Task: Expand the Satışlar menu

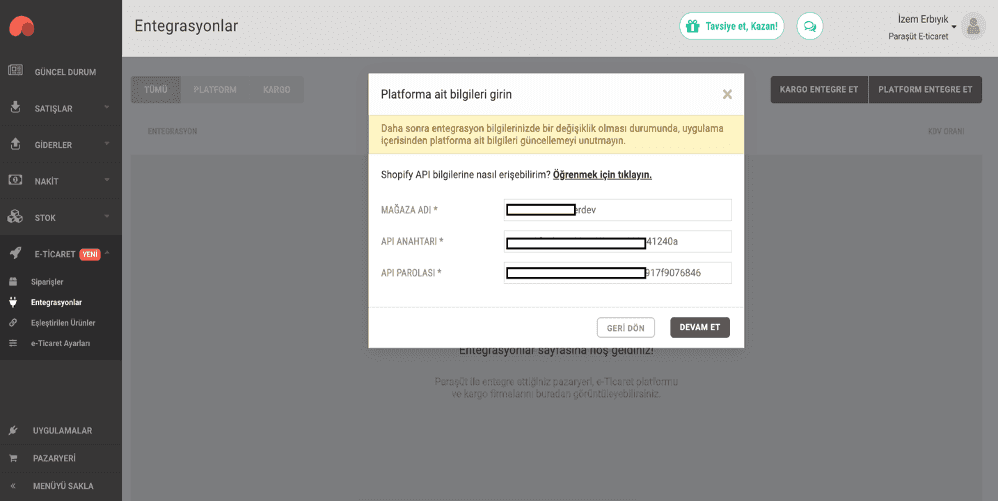Action: coord(60,108)
